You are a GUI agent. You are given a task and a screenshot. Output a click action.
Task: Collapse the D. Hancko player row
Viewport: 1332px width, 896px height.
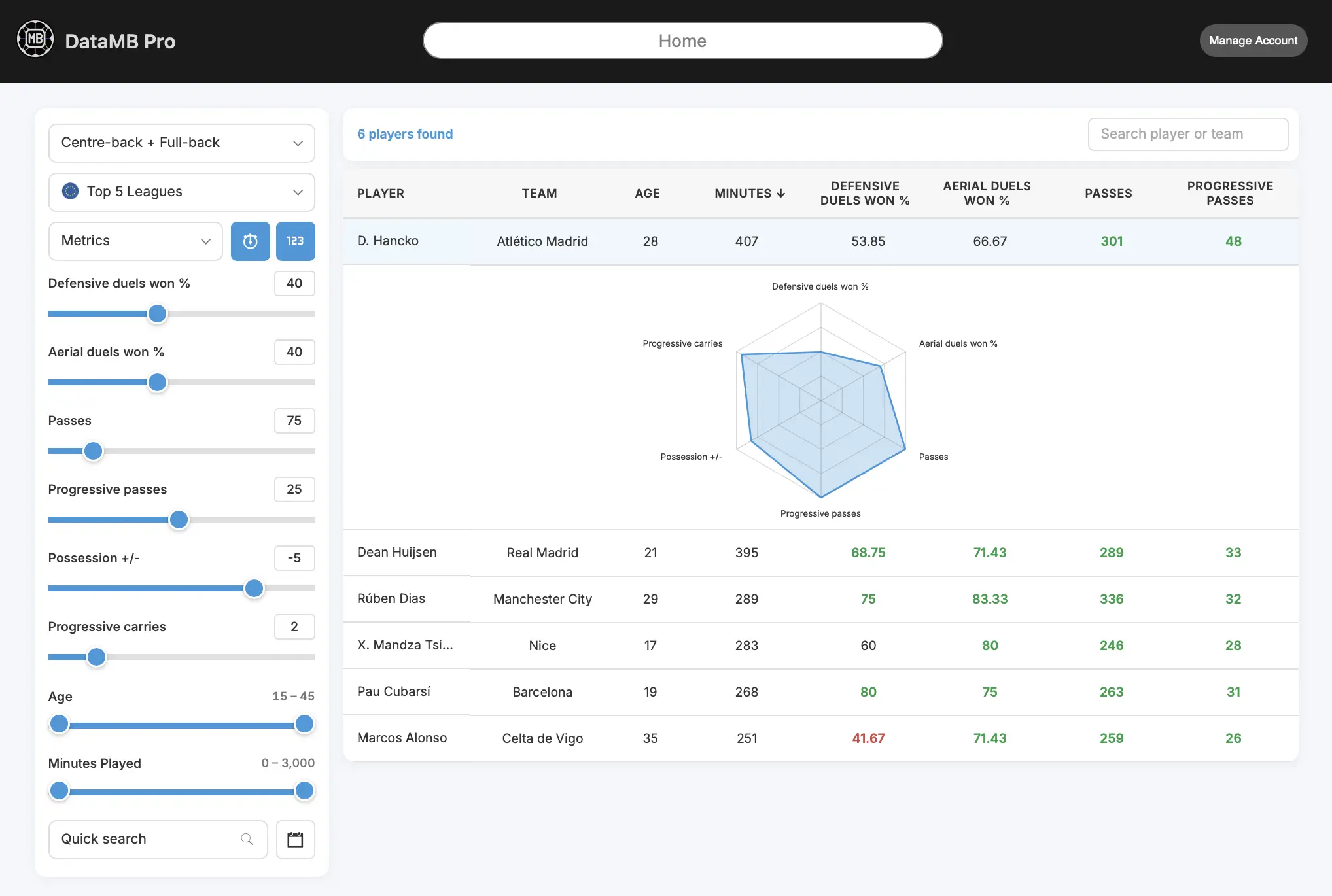coord(821,242)
